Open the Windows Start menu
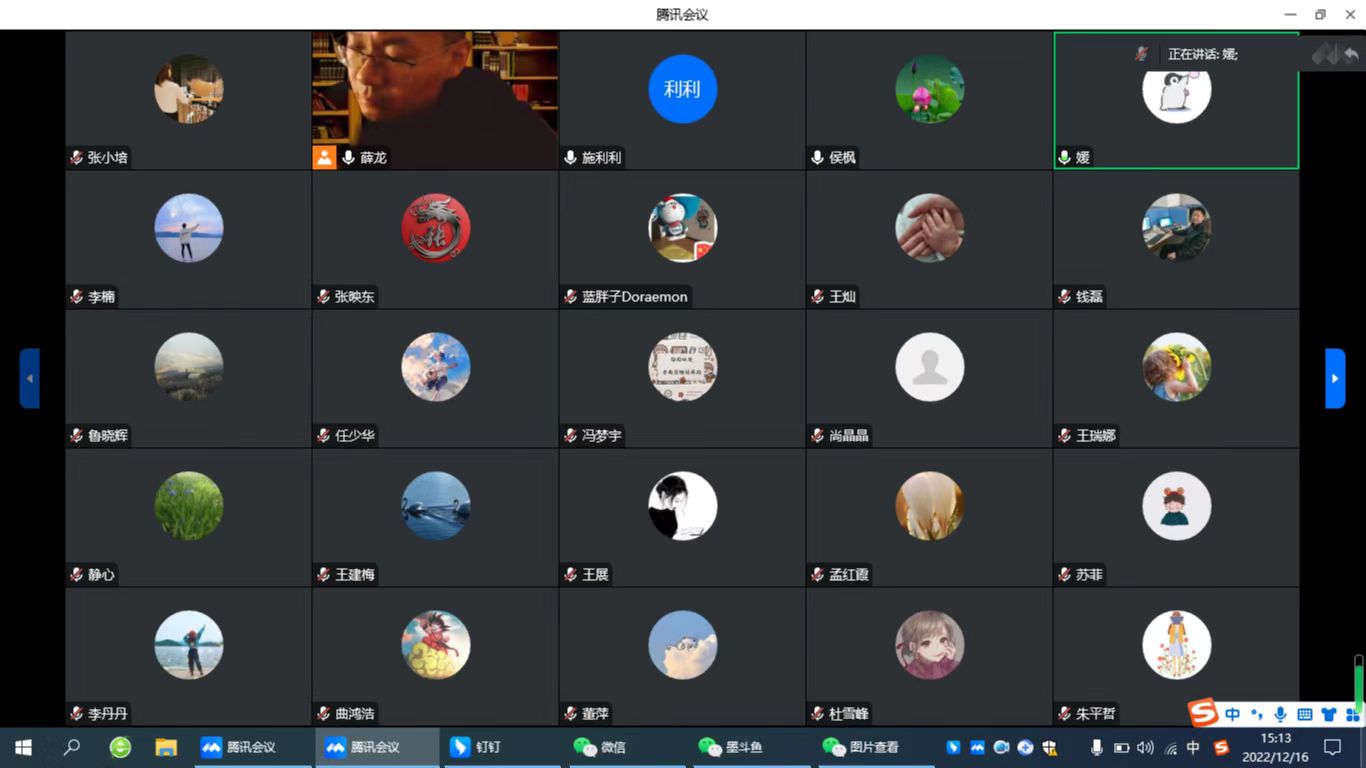 point(23,747)
